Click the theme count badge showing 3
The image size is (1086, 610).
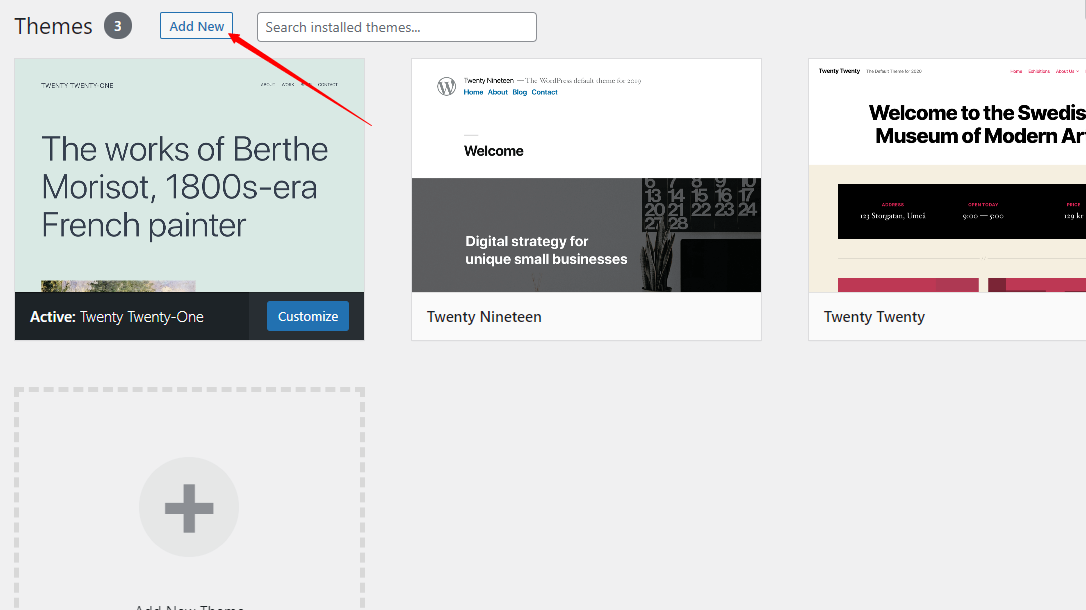click(118, 26)
